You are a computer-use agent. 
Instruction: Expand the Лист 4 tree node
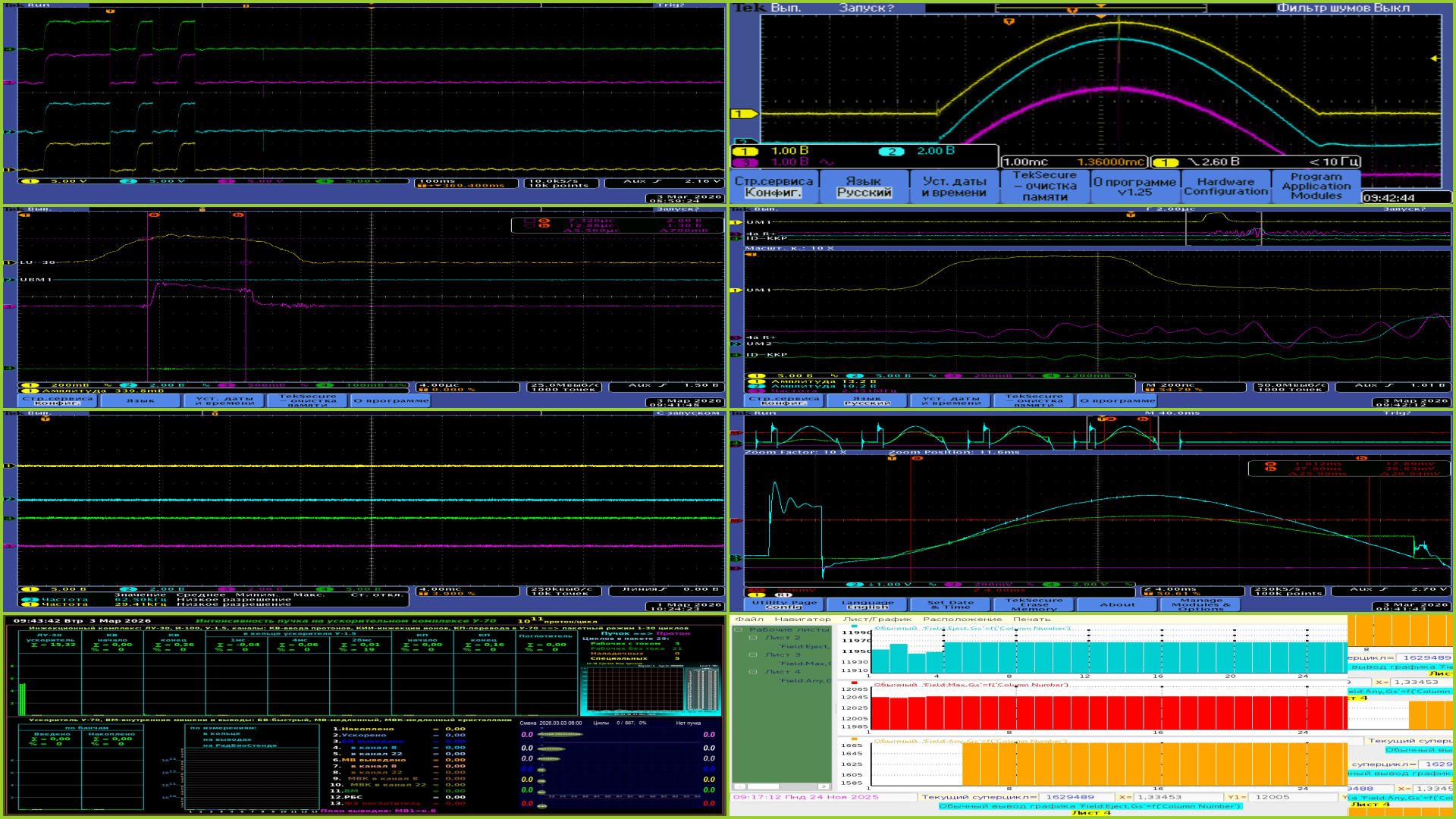point(753,672)
